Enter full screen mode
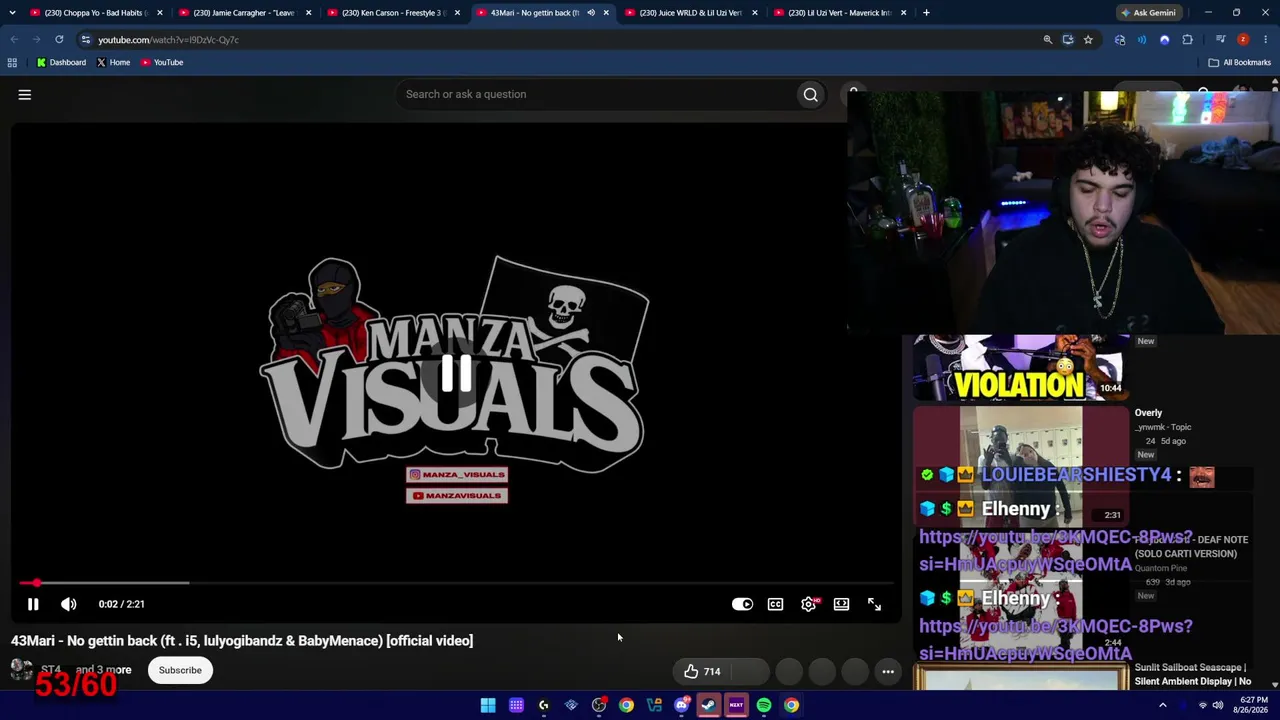 pos(874,604)
